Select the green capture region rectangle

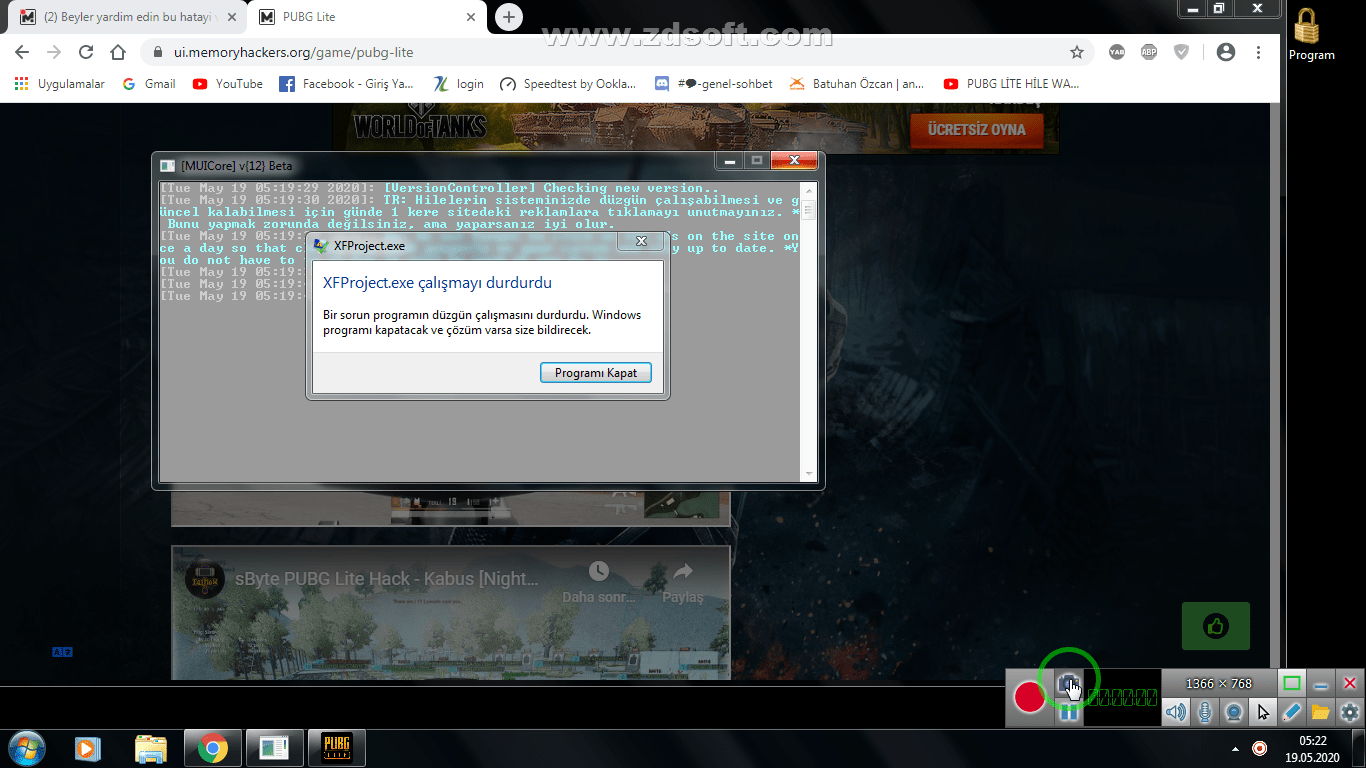pos(1292,684)
